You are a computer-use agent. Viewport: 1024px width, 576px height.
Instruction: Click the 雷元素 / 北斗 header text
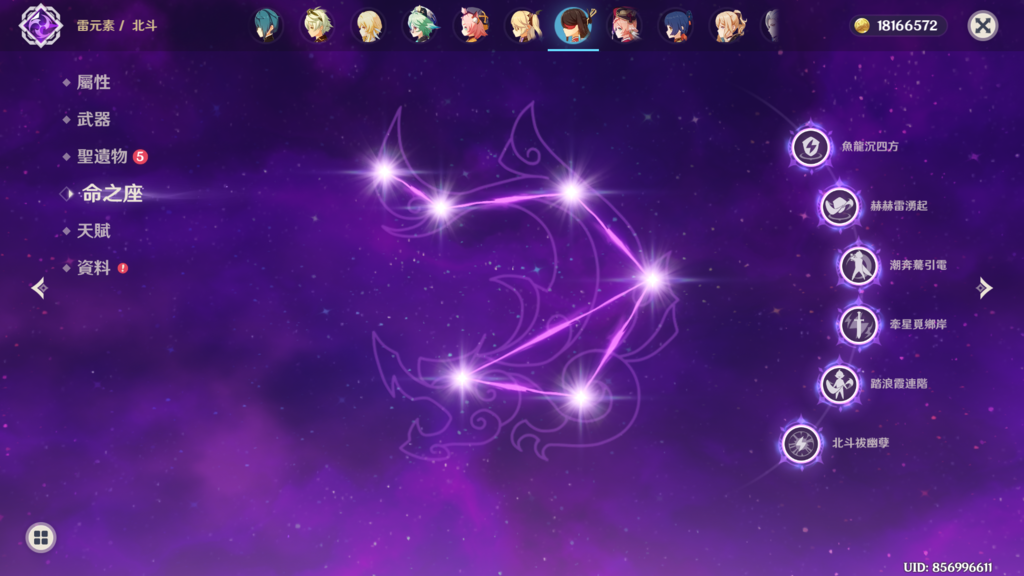click(x=117, y=25)
